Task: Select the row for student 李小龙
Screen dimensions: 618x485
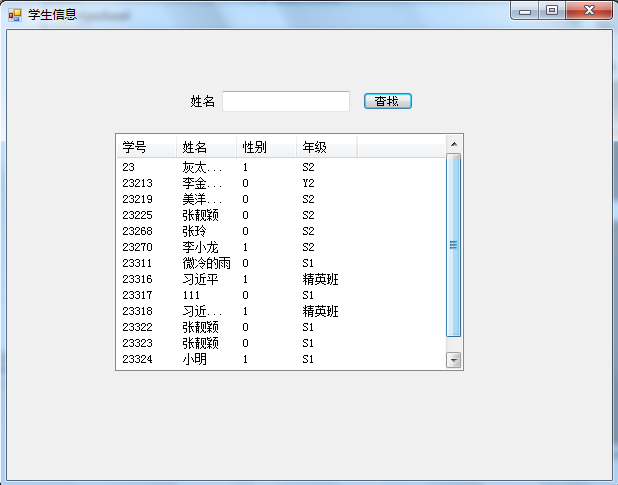Action: click(200, 247)
